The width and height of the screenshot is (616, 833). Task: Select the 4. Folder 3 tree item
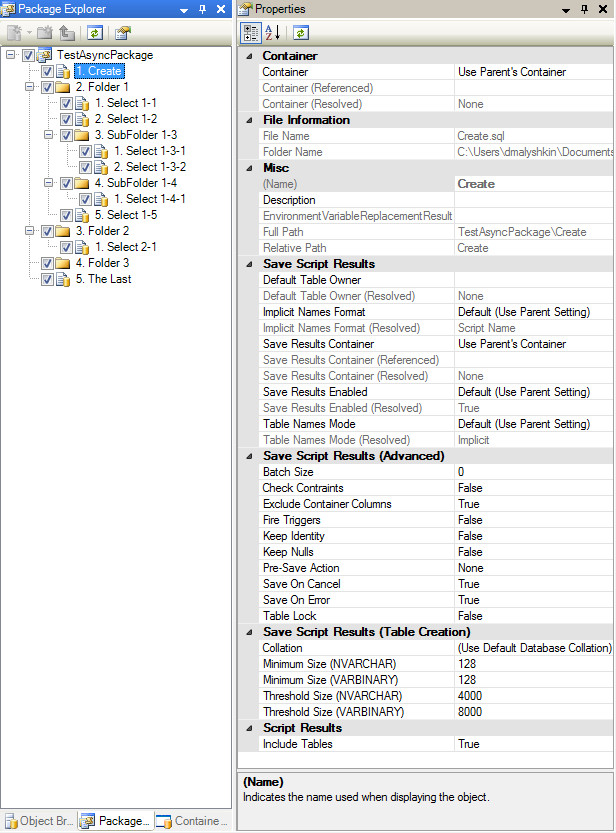tap(102, 263)
